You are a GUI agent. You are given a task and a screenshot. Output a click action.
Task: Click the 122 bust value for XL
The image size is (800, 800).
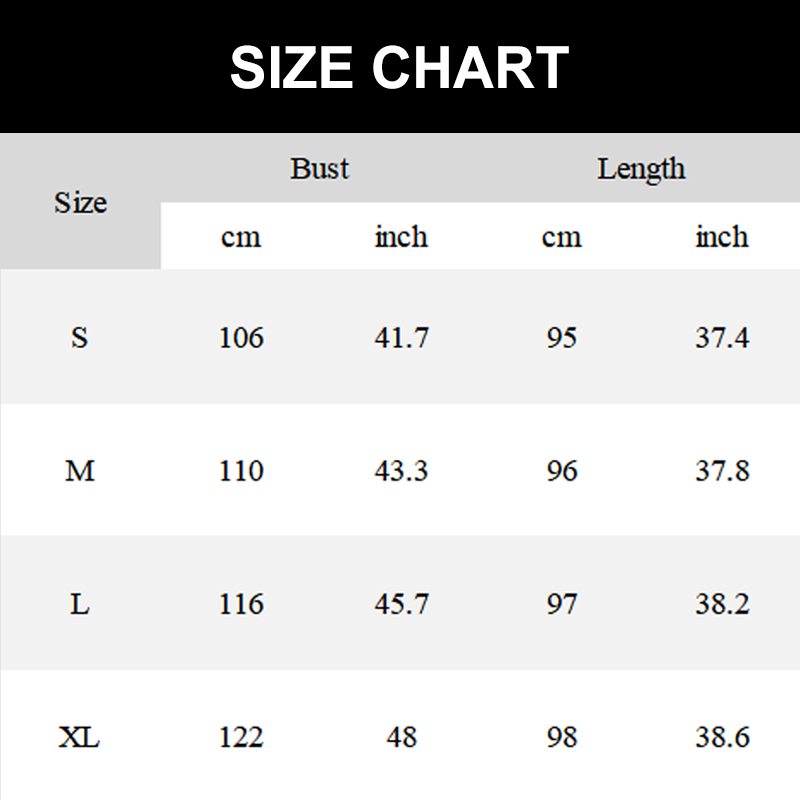coord(241,738)
